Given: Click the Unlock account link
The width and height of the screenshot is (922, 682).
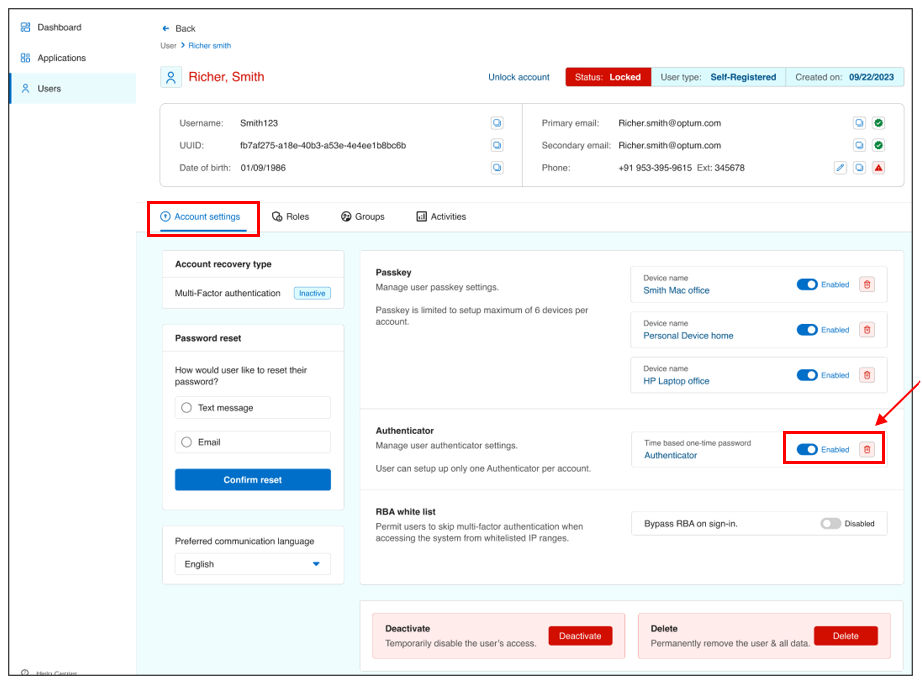Looking at the screenshot, I should click(519, 77).
